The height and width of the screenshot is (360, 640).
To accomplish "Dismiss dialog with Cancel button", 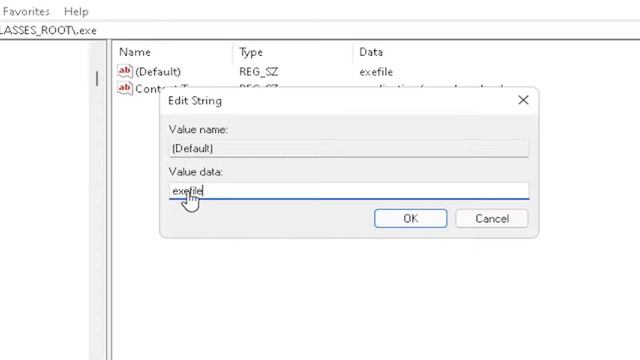I will click(492, 218).
